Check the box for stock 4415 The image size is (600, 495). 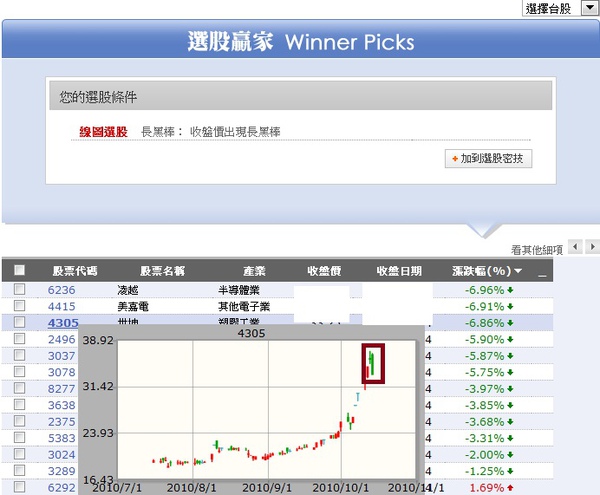click(x=20, y=306)
